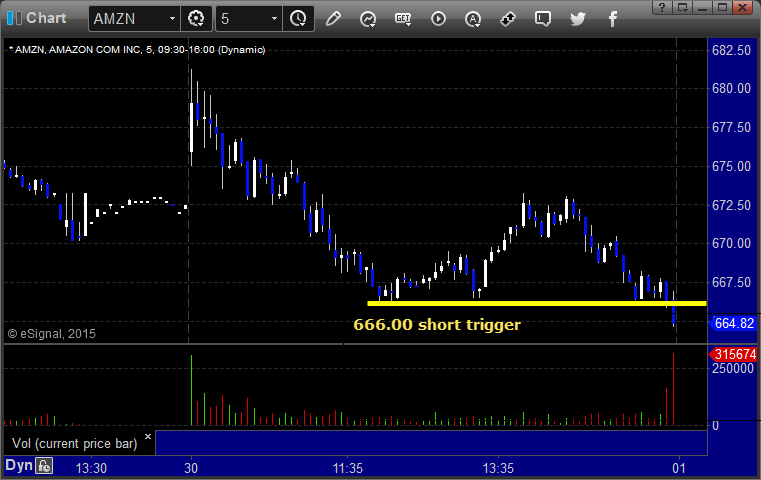Open the GET tools menu

coord(403,19)
